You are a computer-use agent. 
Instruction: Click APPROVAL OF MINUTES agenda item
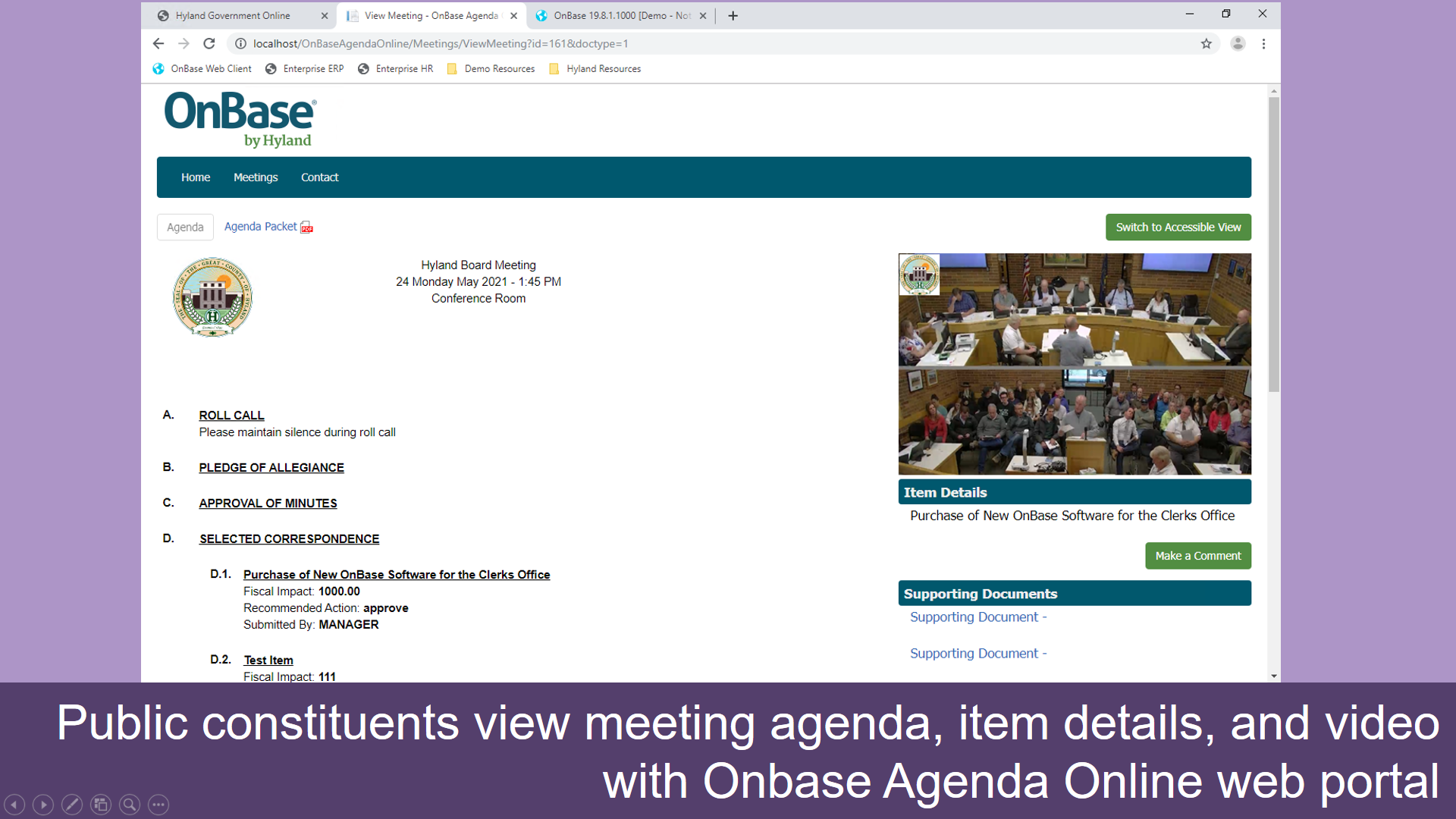click(268, 504)
